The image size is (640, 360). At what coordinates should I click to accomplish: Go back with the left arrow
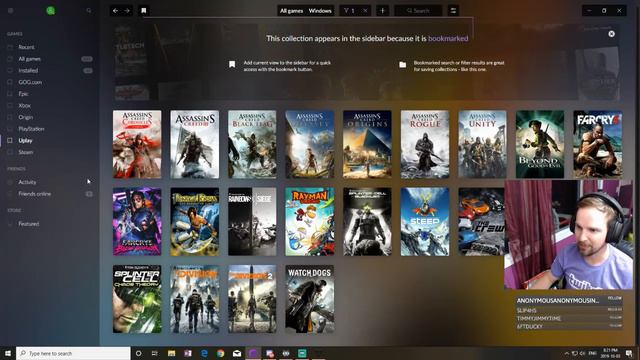tap(116, 11)
